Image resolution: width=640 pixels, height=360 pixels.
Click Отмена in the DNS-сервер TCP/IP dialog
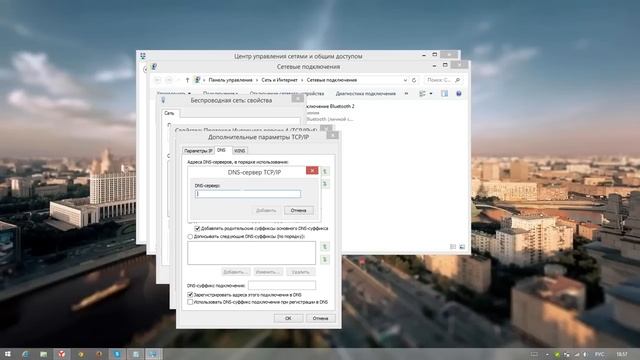point(298,211)
